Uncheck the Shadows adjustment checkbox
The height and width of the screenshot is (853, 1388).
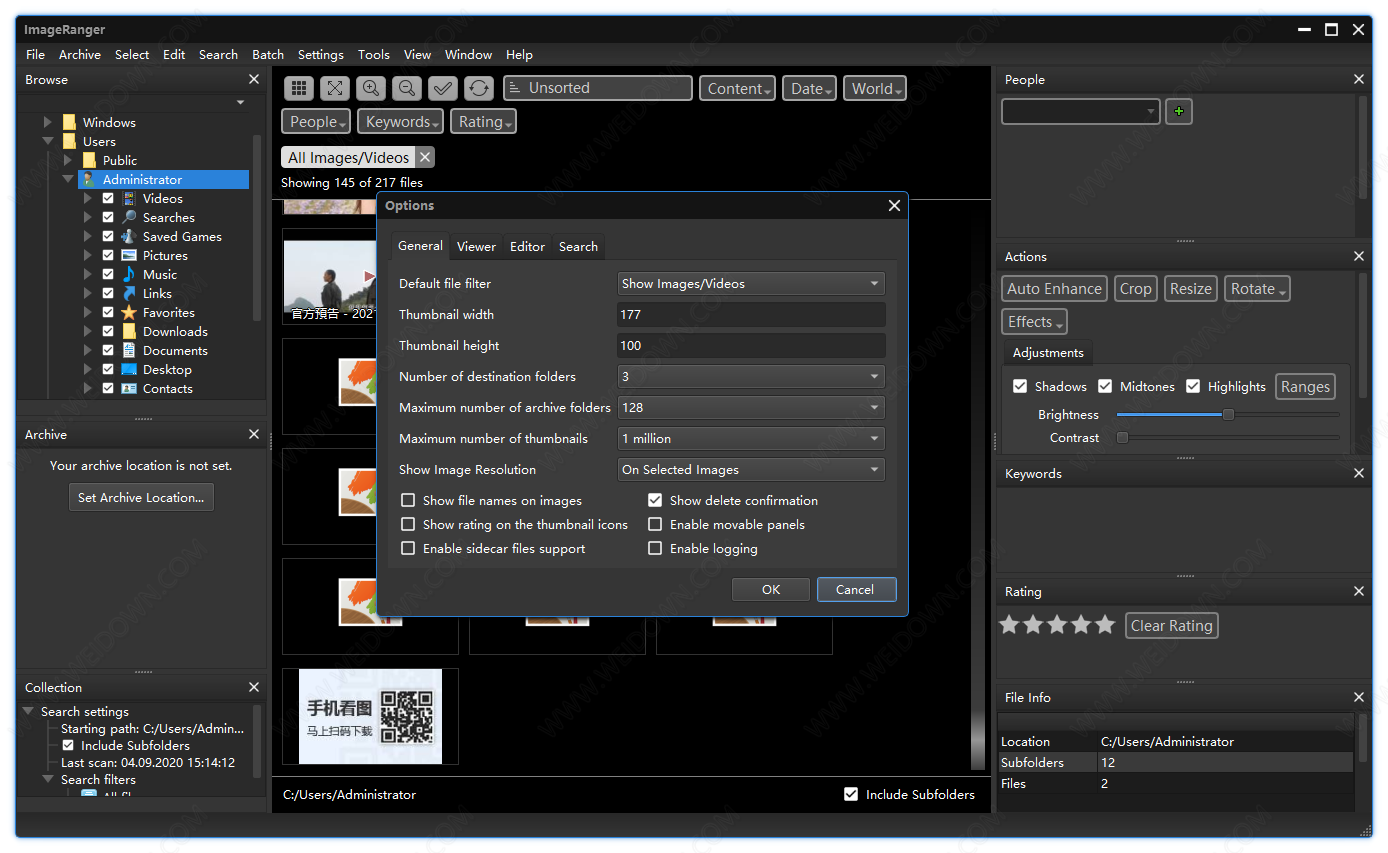tap(1020, 387)
